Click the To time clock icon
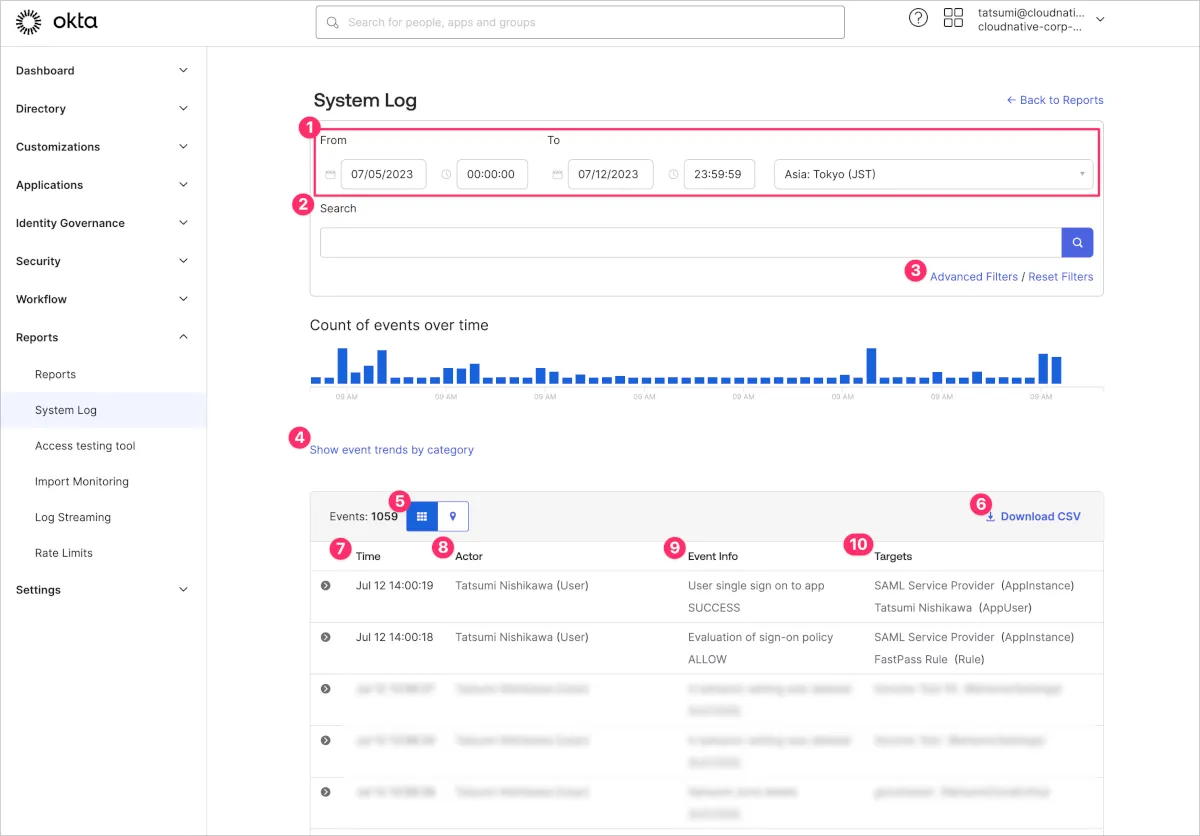Screen dimensions: 1200x836 [673, 174]
